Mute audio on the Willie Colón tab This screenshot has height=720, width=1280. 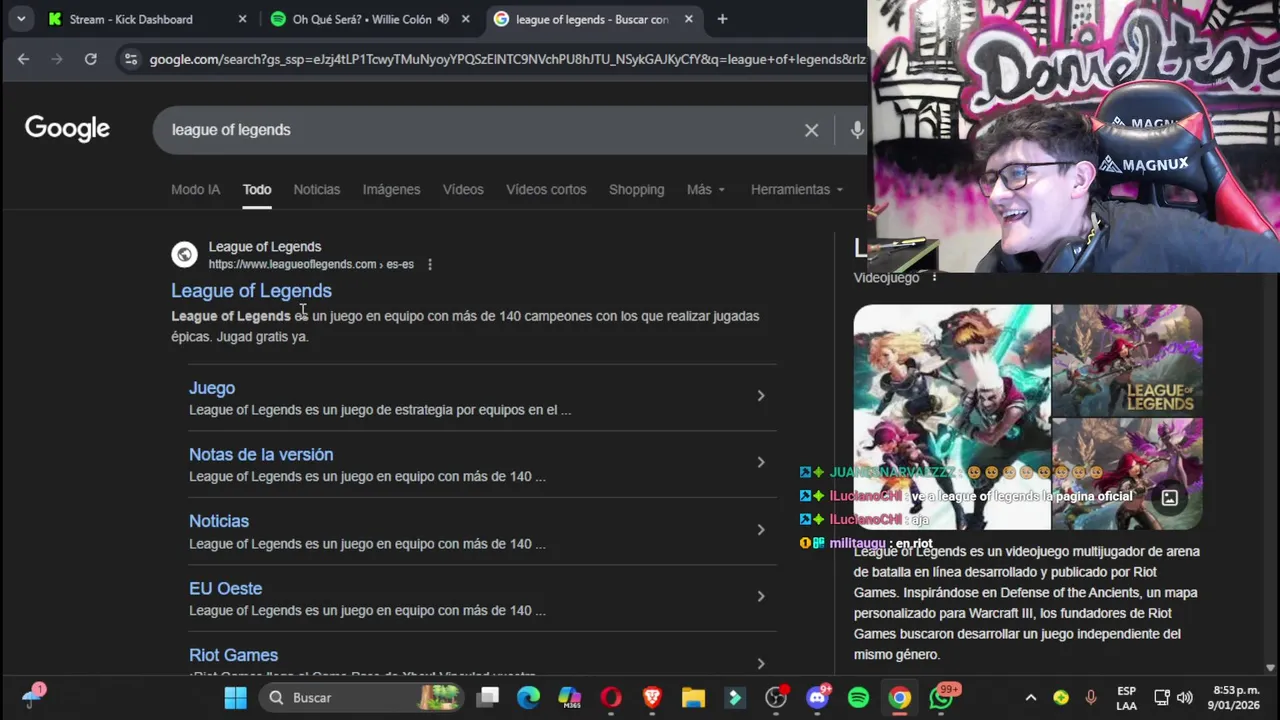point(443,19)
